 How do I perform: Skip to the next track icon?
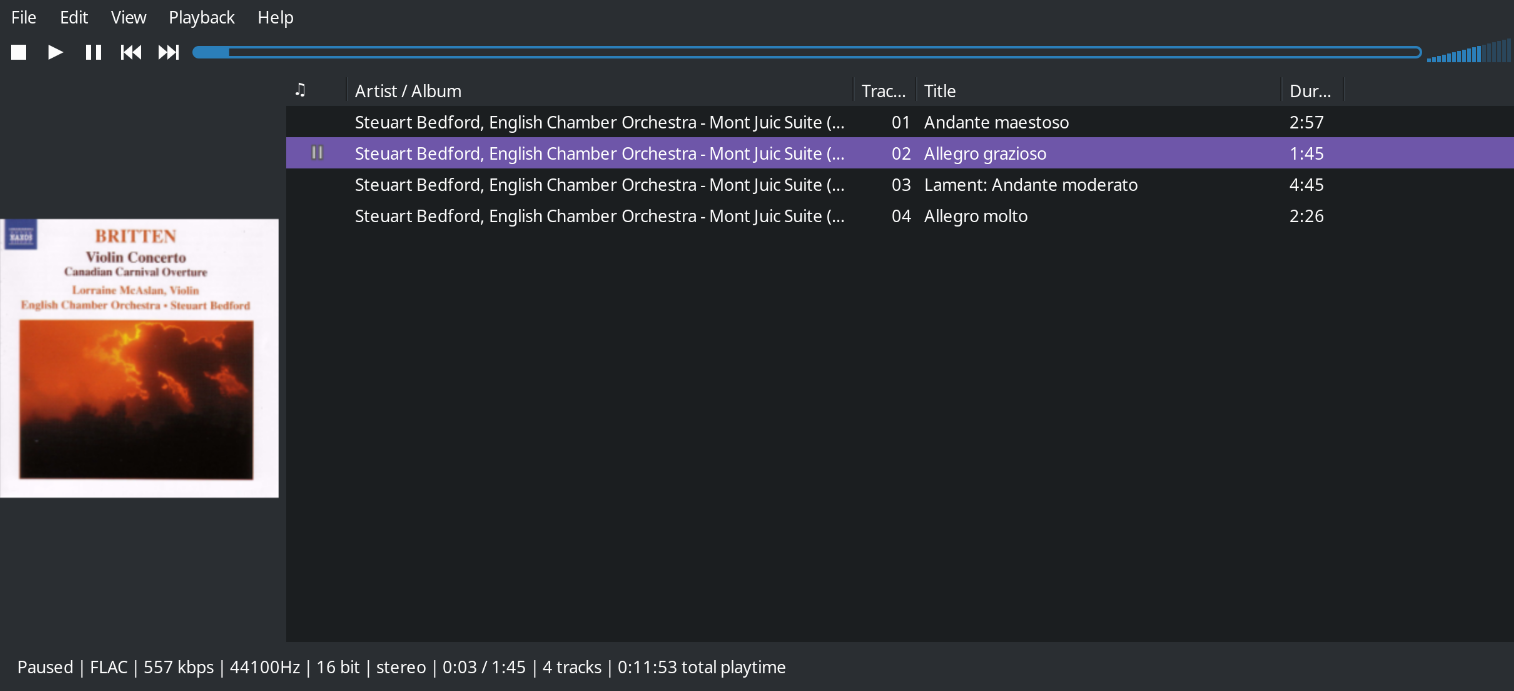(168, 52)
